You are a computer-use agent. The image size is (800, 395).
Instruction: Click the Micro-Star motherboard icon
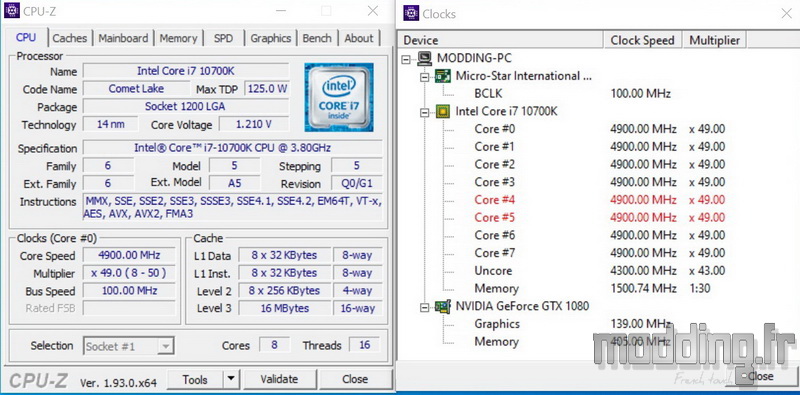coord(442,77)
